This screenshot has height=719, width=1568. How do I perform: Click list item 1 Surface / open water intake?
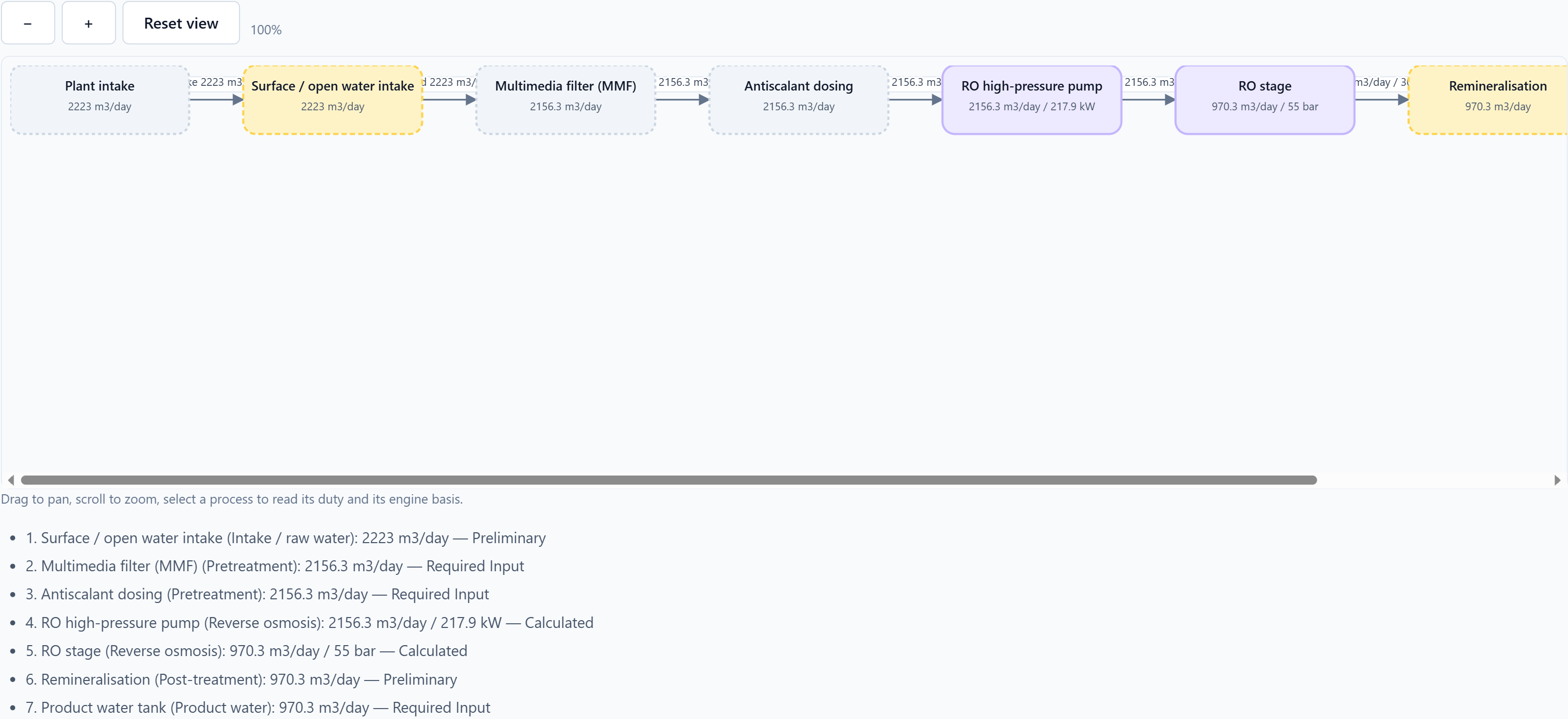tap(286, 538)
